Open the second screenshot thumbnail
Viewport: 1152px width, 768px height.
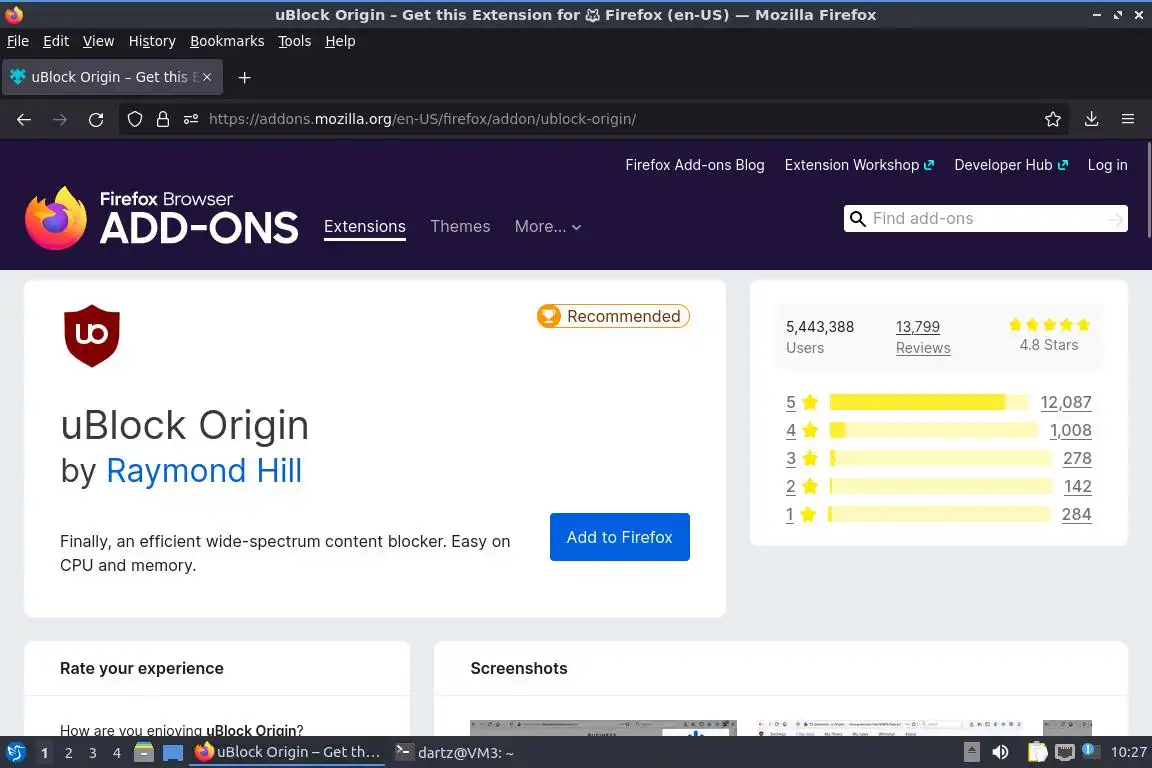pyautogui.click(x=890, y=728)
